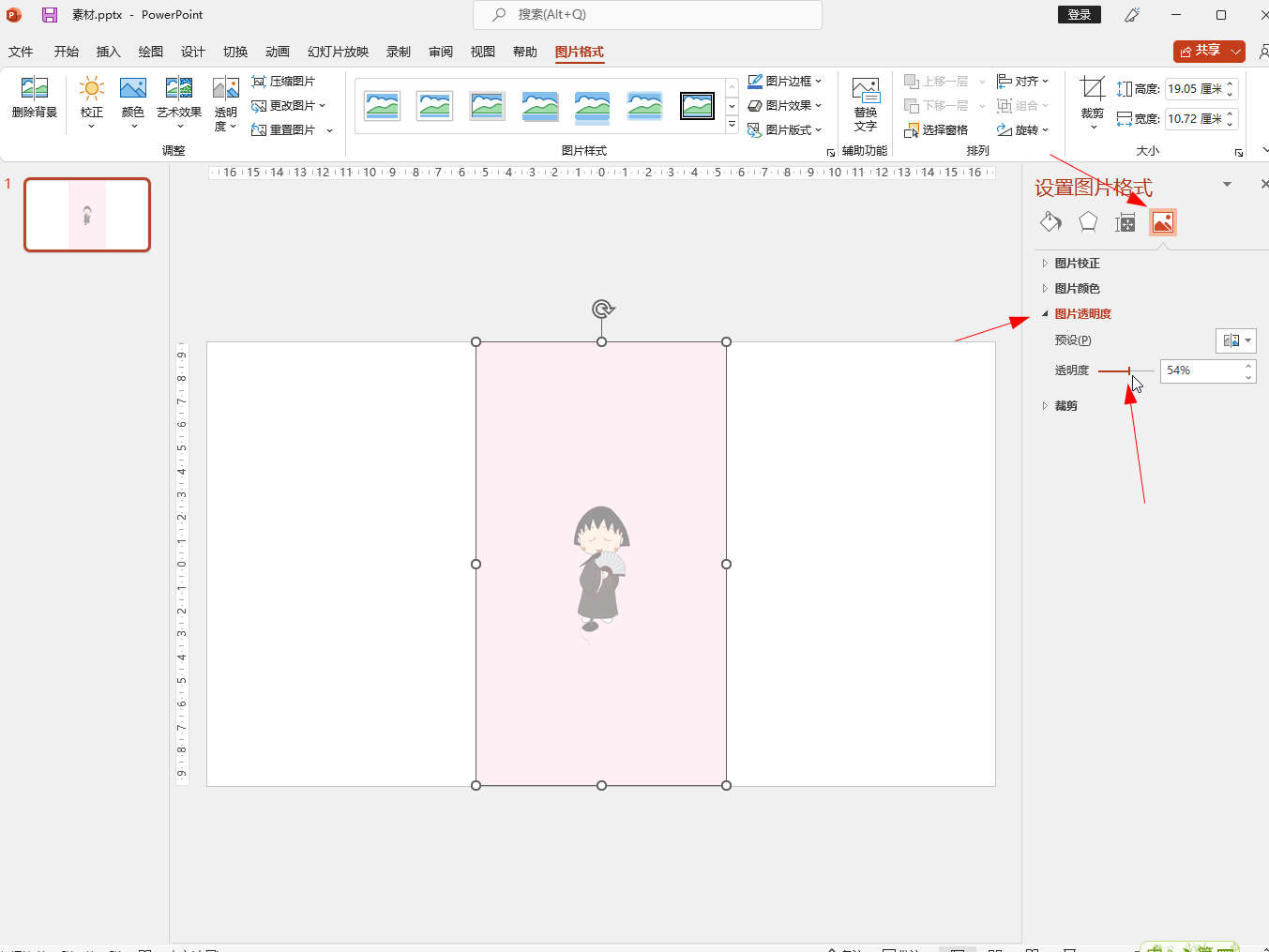This screenshot has width=1269, height=952.
Task: Click the Sign in (登录) button
Action: click(1080, 14)
